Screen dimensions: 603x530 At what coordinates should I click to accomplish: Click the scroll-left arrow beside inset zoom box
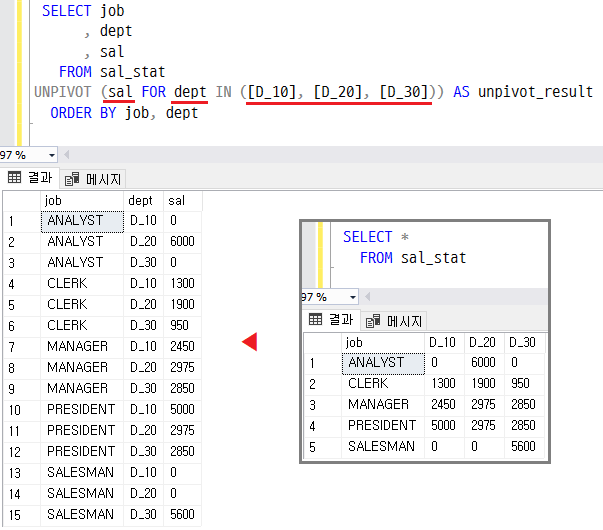pyautogui.click(x=368, y=297)
